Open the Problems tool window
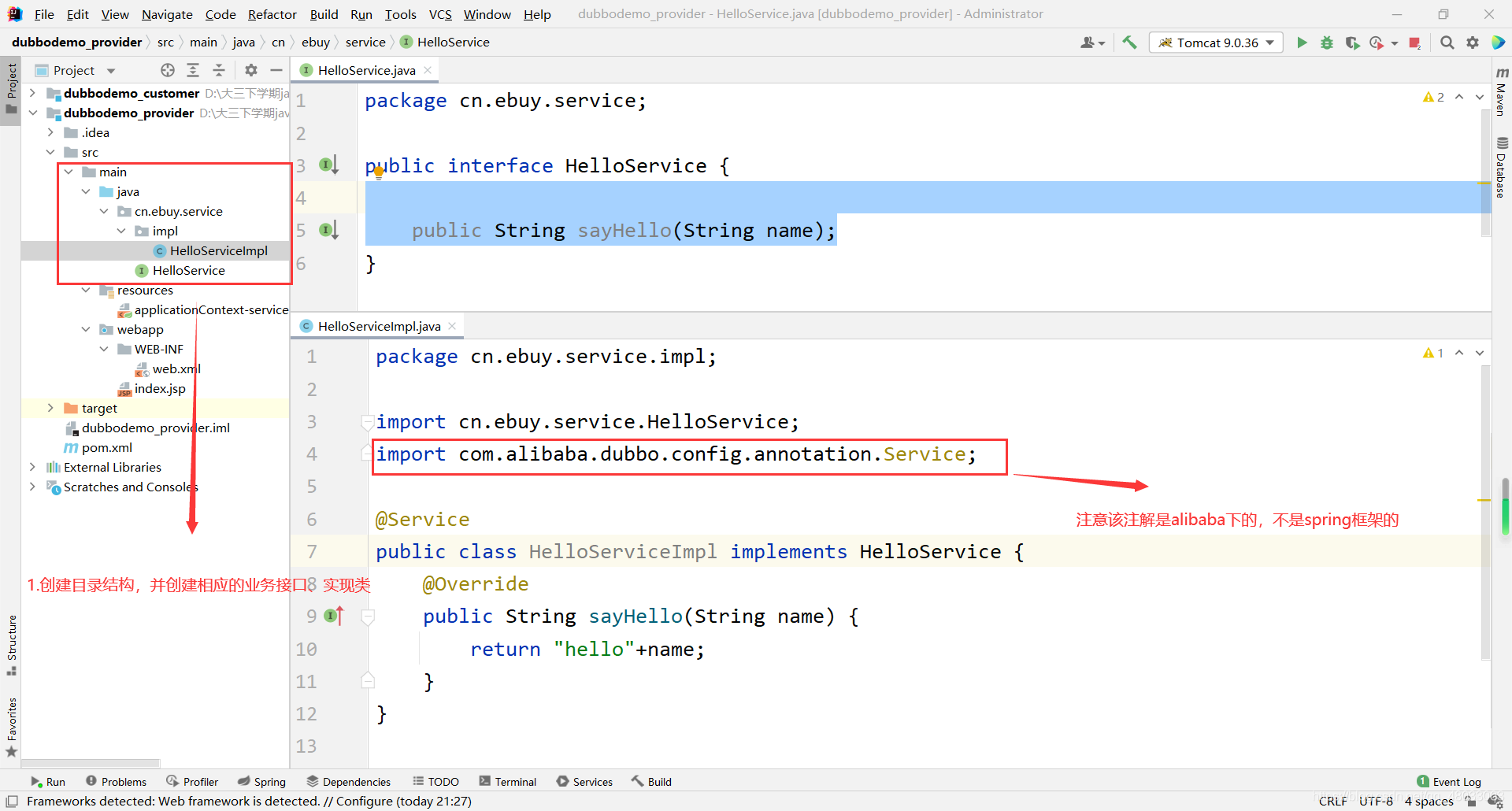The width and height of the screenshot is (1512, 811). (x=116, y=782)
